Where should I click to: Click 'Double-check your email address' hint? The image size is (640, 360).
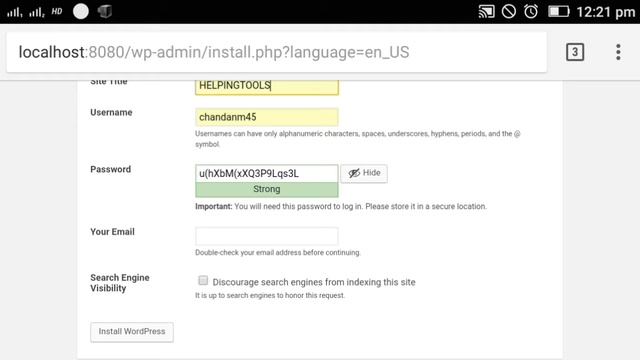tap(278, 253)
